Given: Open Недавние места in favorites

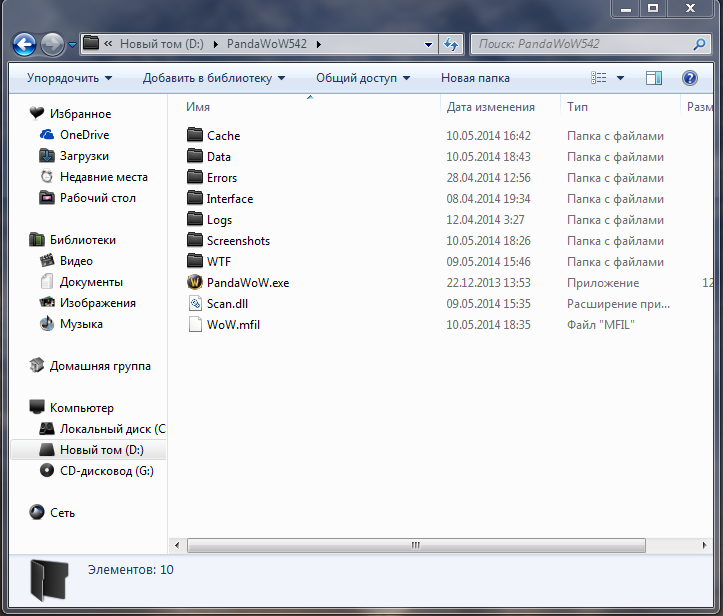Looking at the screenshot, I should (104, 177).
